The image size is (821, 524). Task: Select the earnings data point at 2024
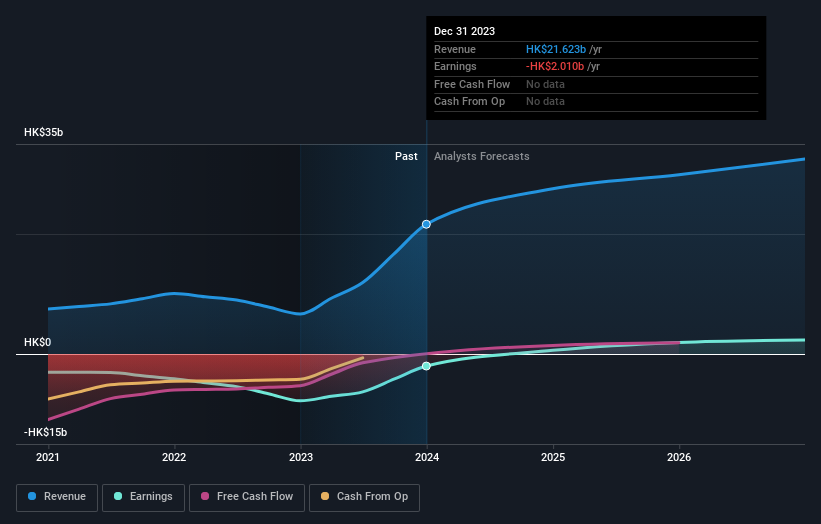(x=426, y=366)
